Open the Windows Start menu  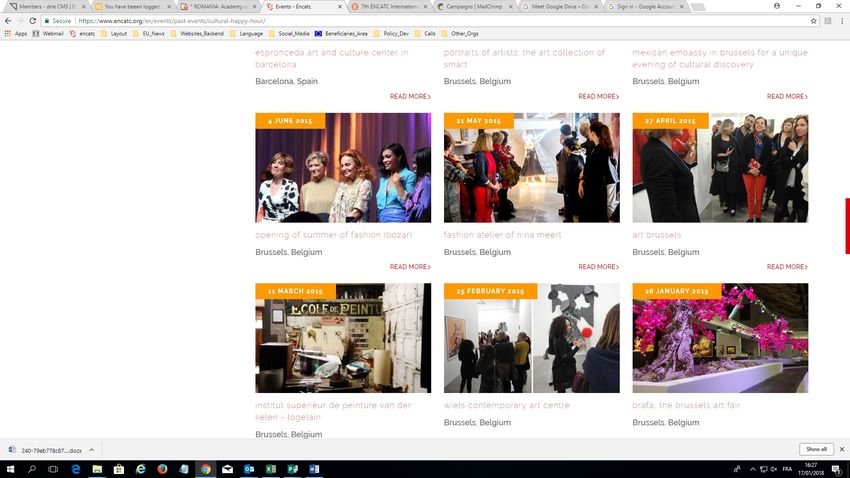click(x=10, y=469)
